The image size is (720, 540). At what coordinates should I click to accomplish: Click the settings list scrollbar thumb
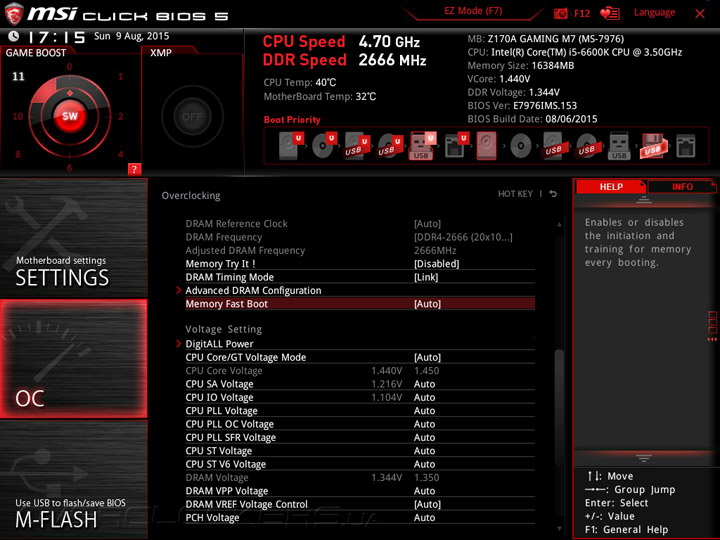coord(559,409)
